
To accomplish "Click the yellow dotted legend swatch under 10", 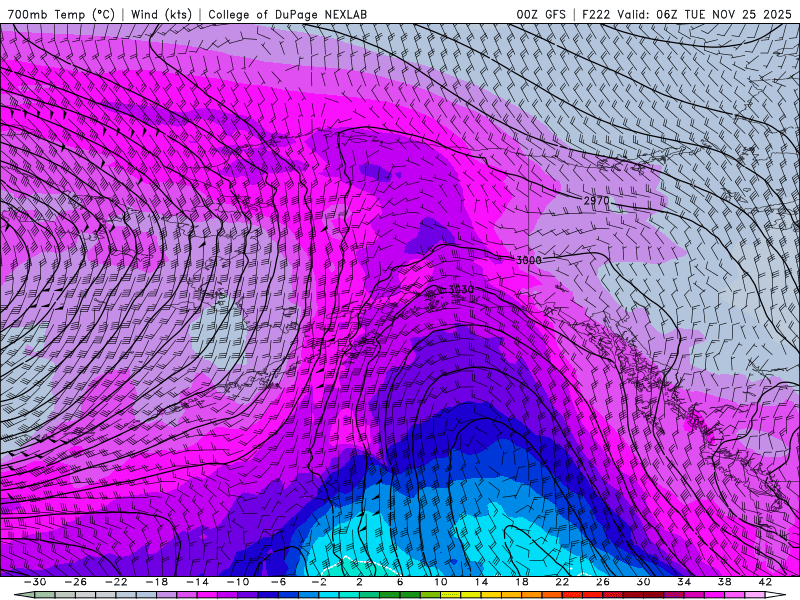I will point(451,595).
